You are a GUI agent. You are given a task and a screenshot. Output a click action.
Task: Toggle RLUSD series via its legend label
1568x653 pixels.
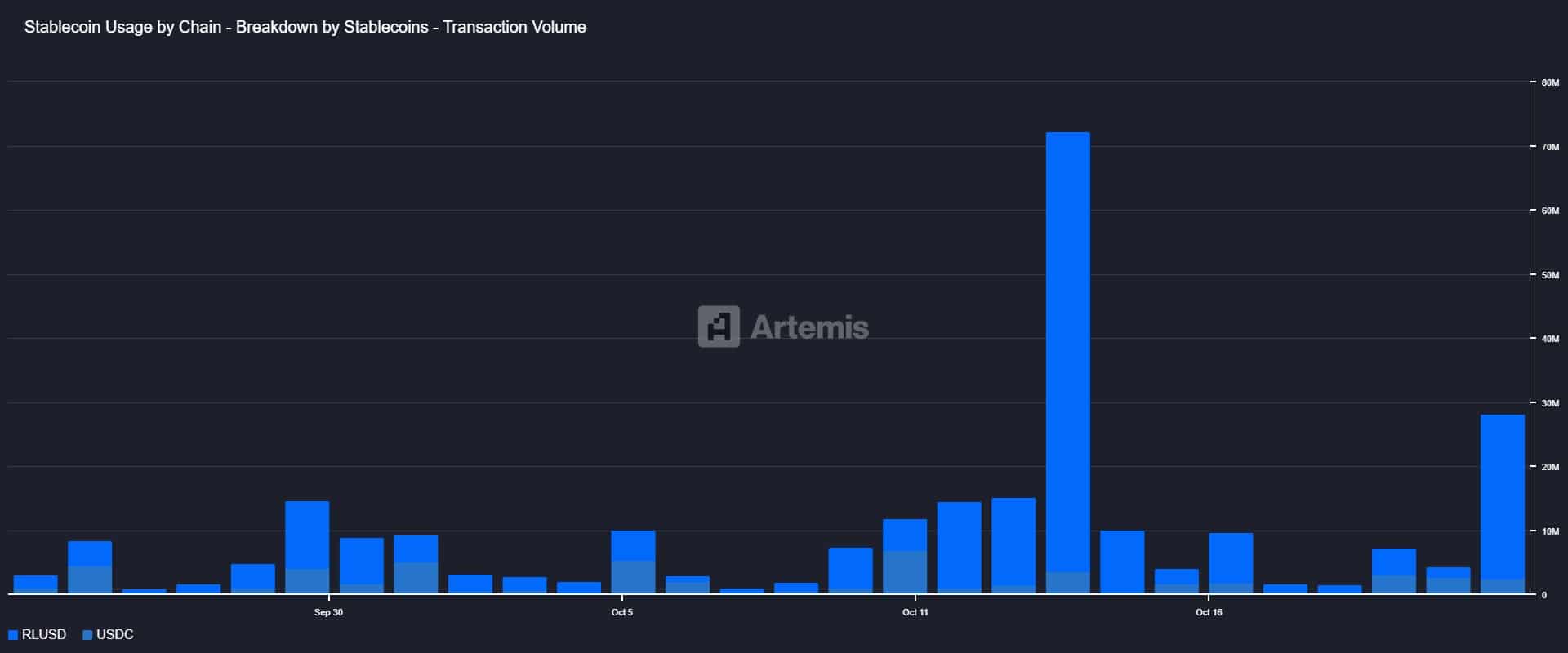pos(44,635)
